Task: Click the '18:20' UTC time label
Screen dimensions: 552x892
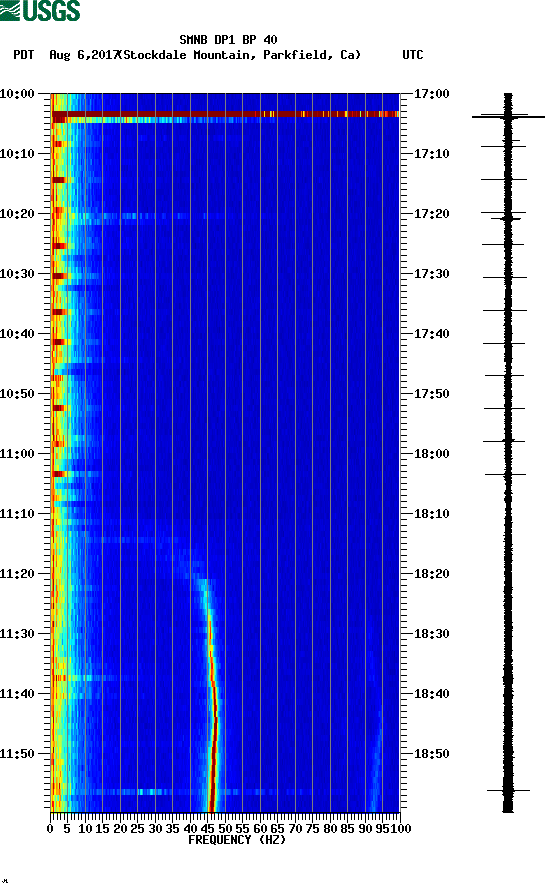Action: point(431,574)
